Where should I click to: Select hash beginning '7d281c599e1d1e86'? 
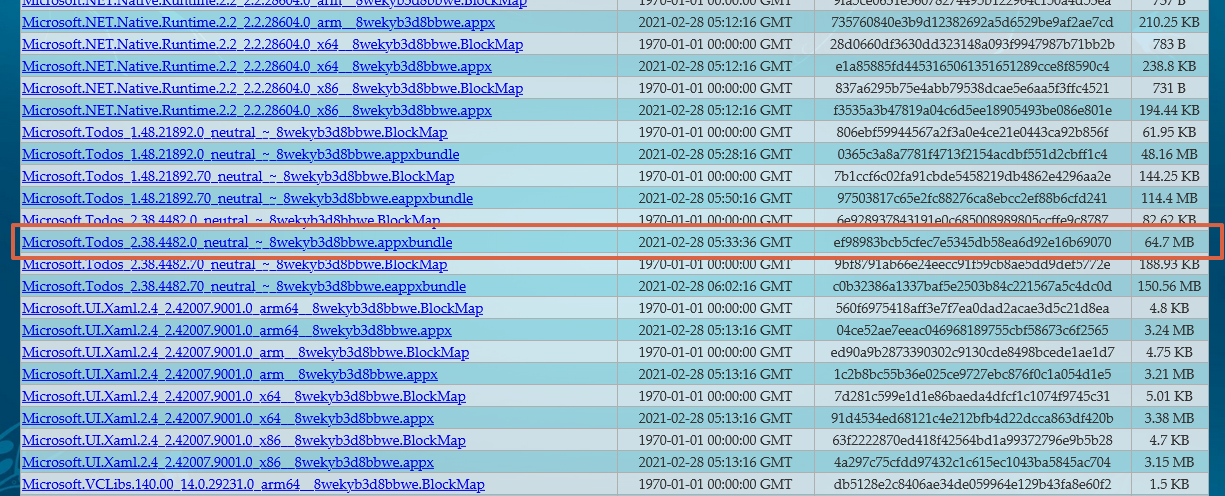[x=971, y=396]
